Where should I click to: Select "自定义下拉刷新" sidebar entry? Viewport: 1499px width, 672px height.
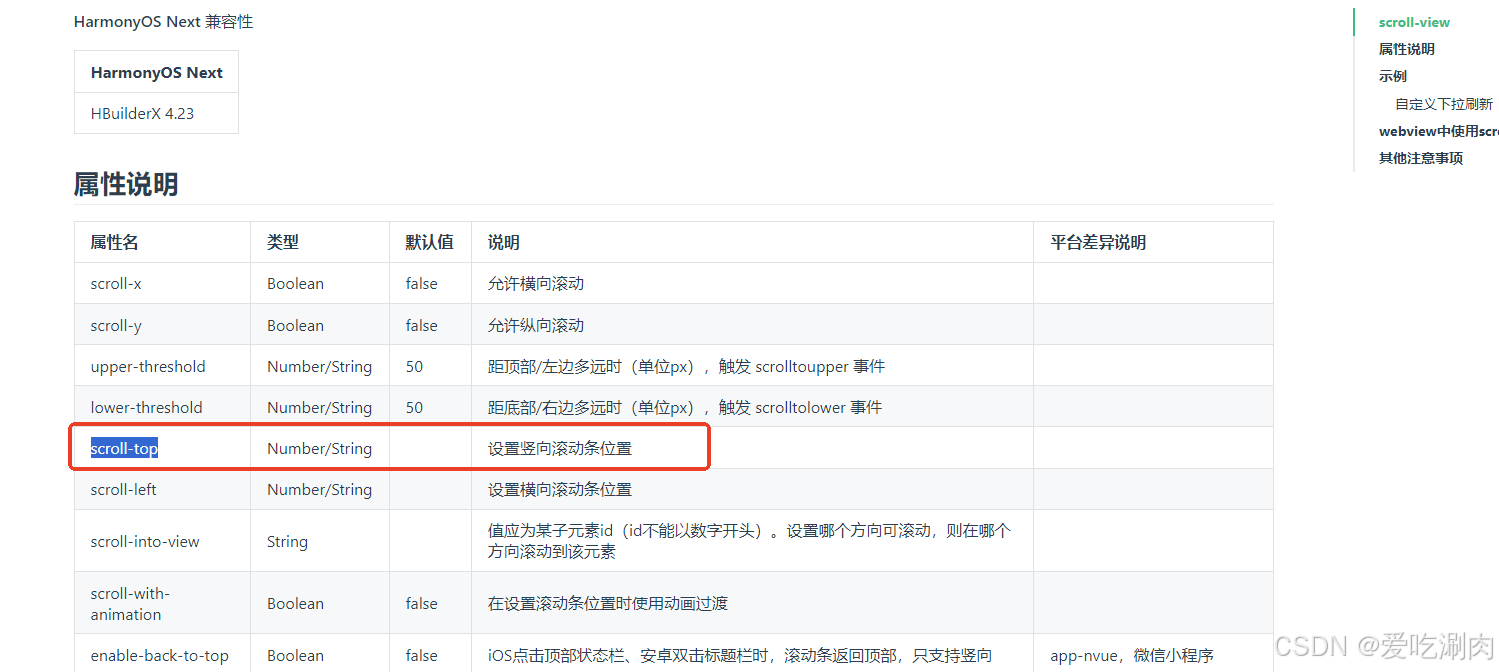[1443, 103]
